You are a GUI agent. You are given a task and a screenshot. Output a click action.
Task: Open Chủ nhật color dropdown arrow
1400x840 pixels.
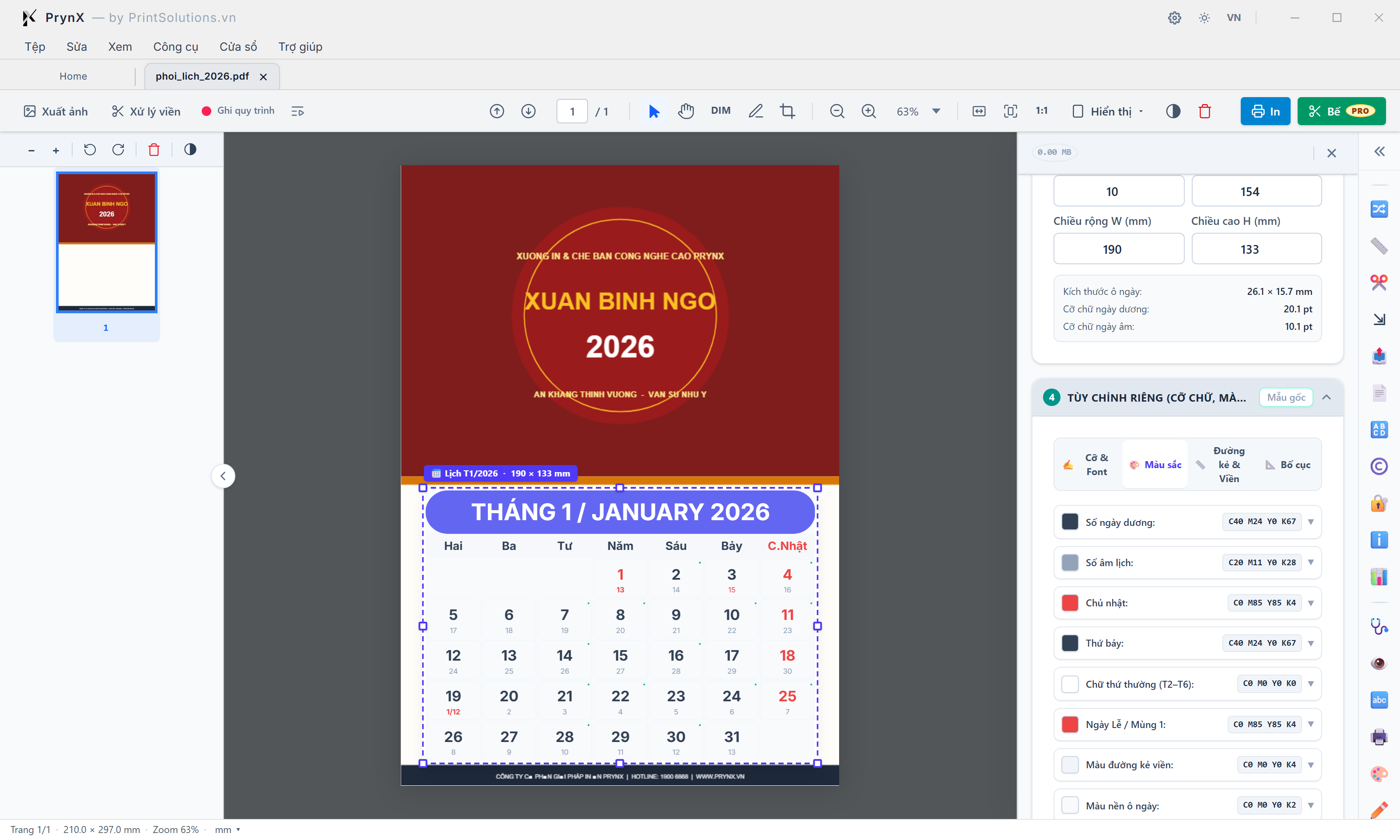pyautogui.click(x=1311, y=603)
